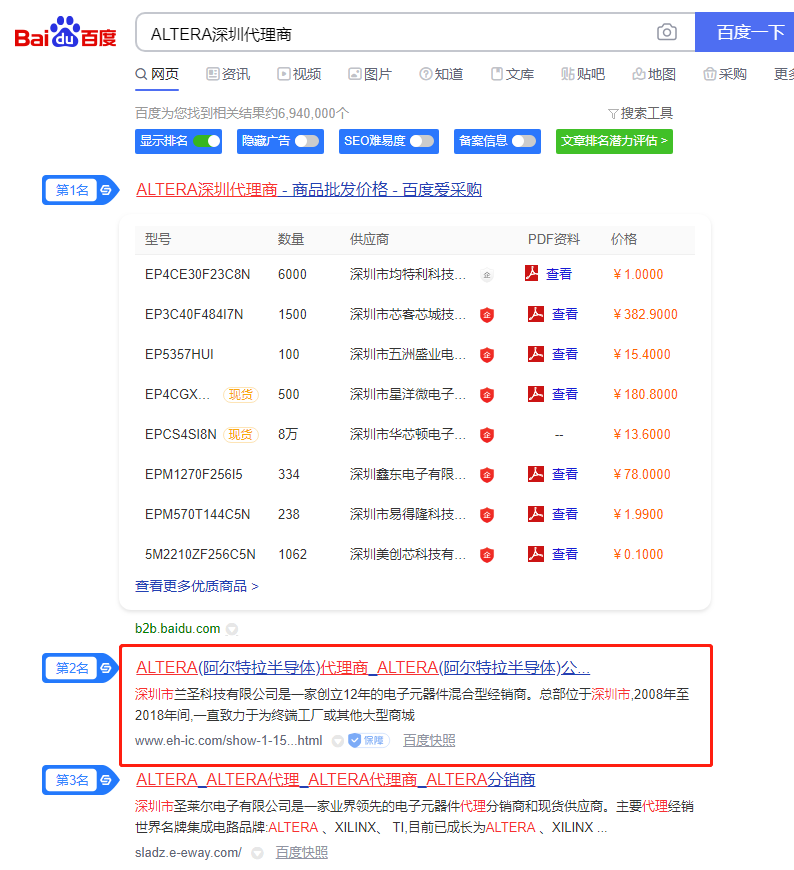Click model cell 5M2210ZF256C5N
Viewport: 794px width, 870px height.
[200, 554]
